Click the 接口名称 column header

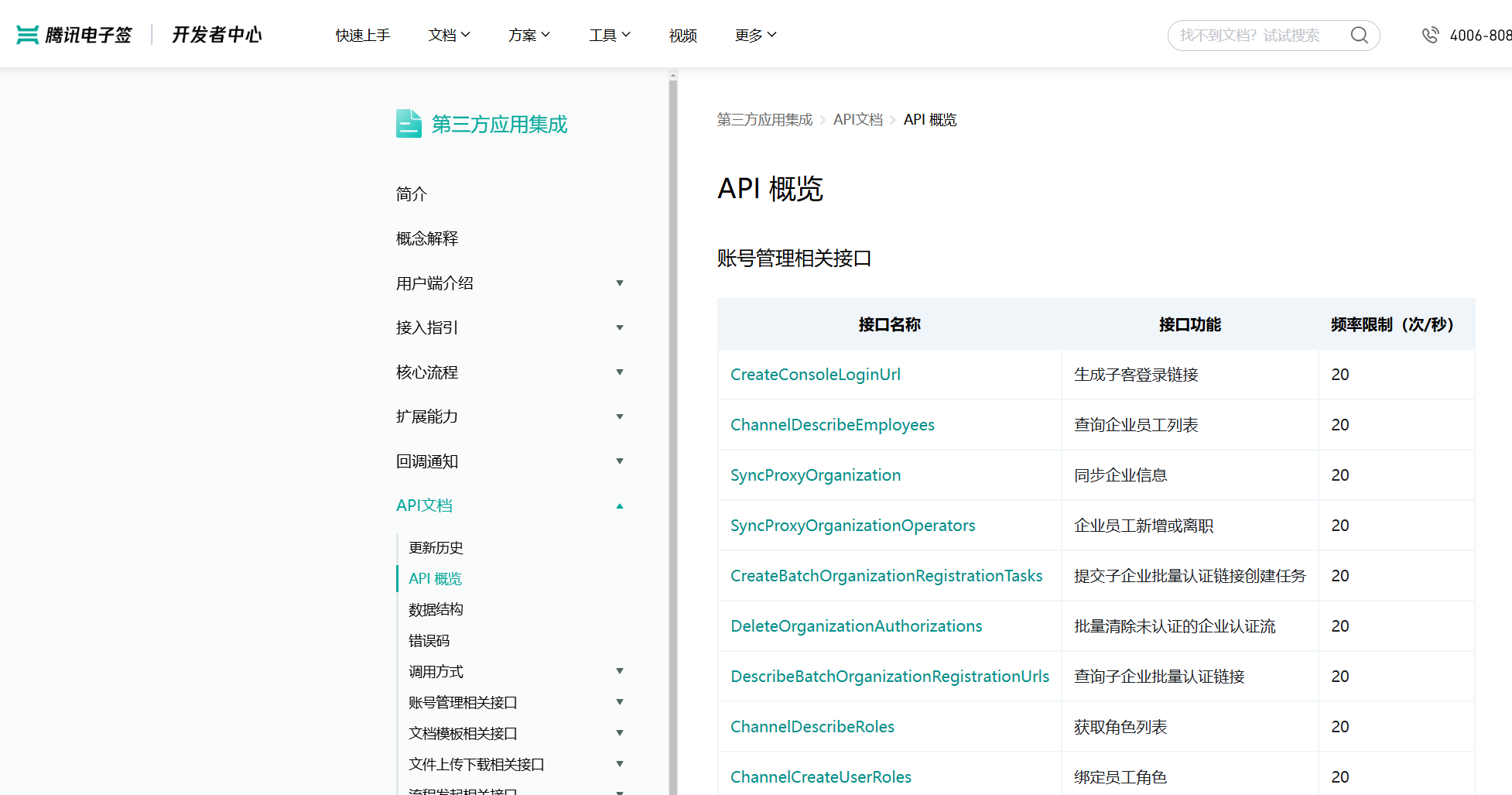[889, 324]
